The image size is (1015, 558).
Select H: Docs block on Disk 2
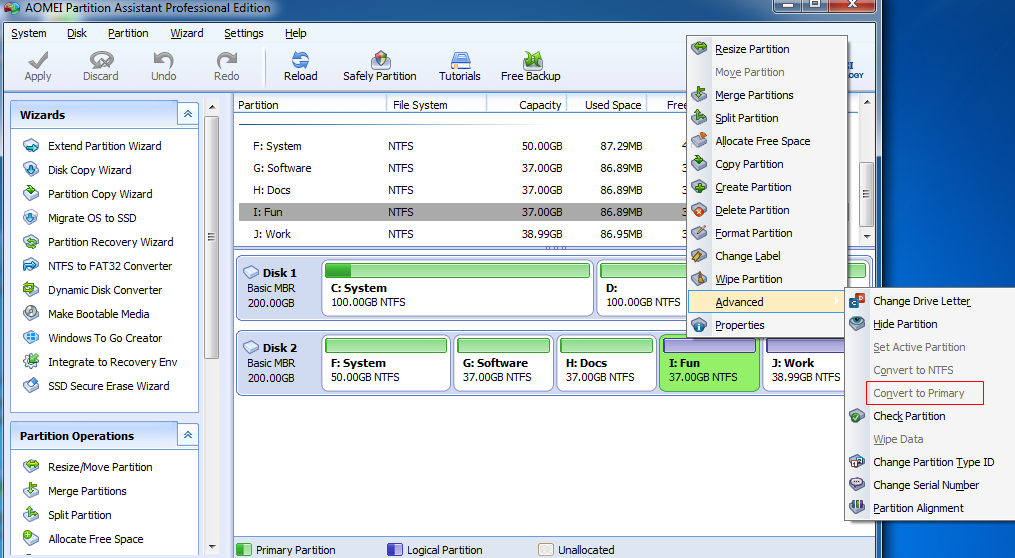[x=607, y=363]
